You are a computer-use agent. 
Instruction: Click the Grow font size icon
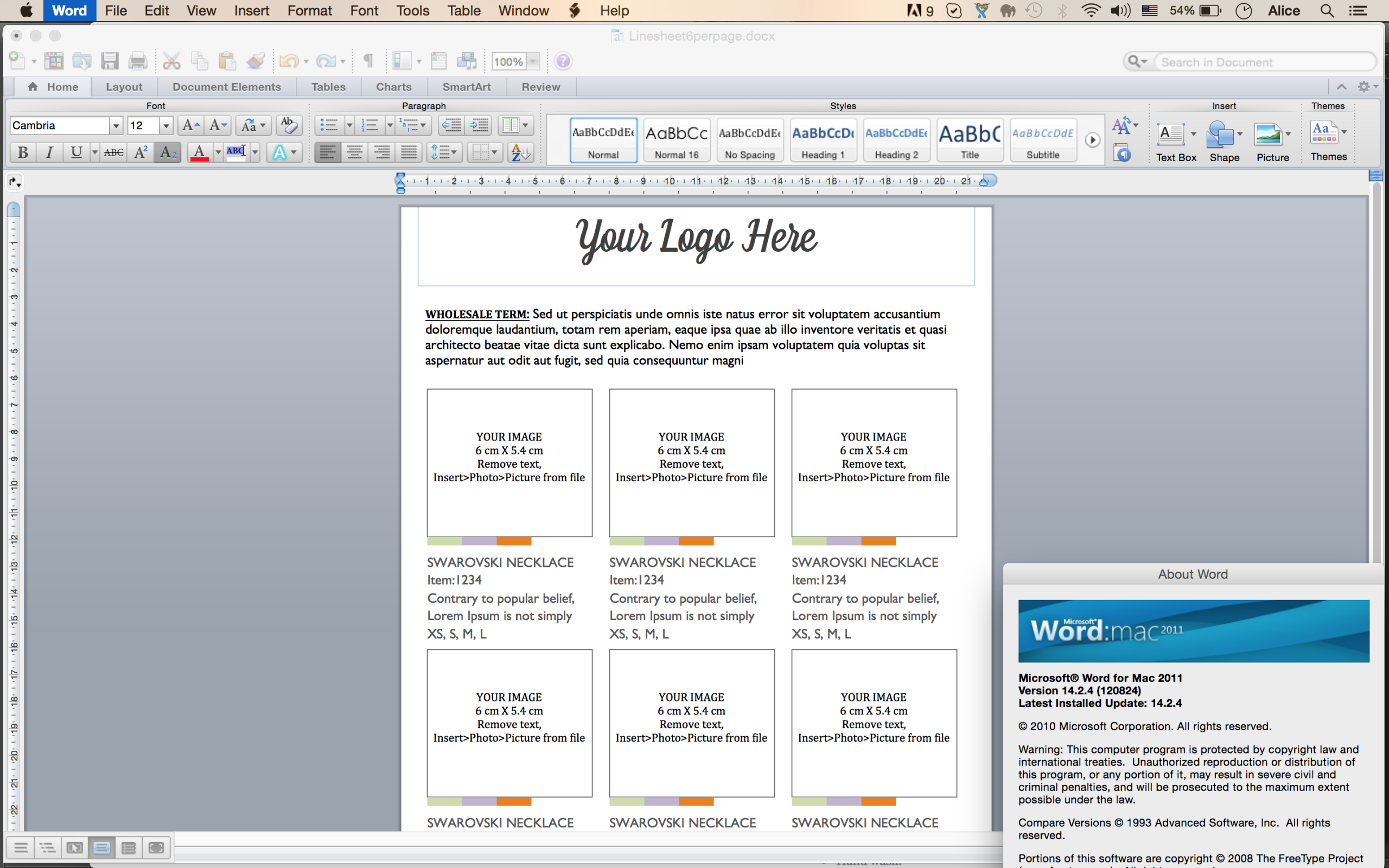click(190, 125)
